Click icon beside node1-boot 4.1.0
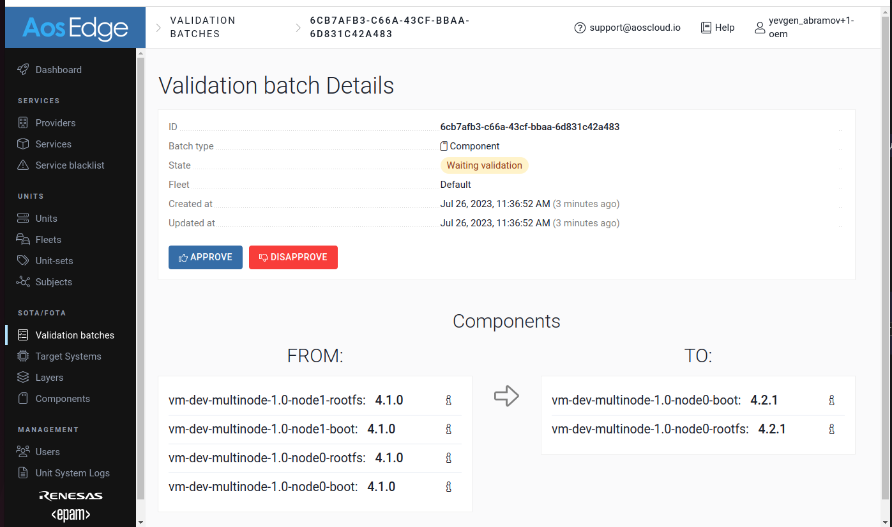 point(448,429)
